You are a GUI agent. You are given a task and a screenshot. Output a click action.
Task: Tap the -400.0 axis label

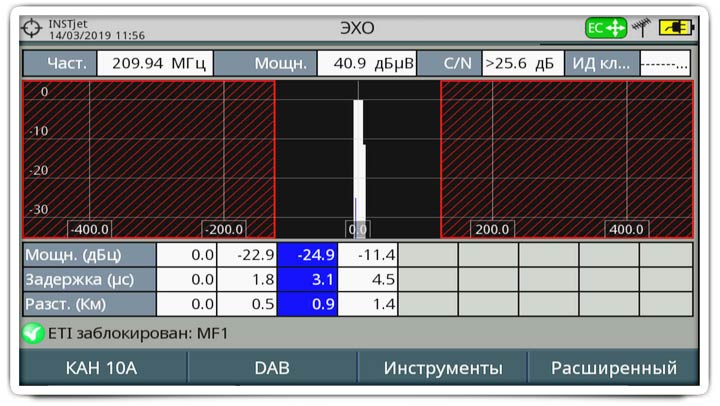coord(90,229)
